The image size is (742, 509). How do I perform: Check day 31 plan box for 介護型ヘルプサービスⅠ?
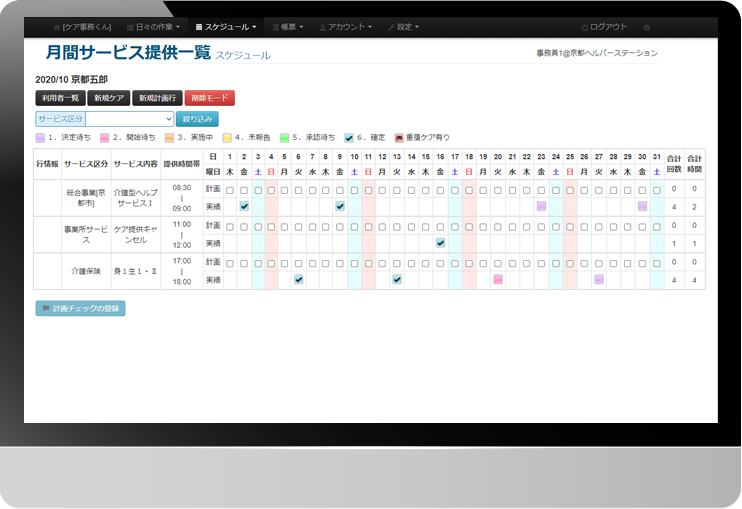[657, 190]
